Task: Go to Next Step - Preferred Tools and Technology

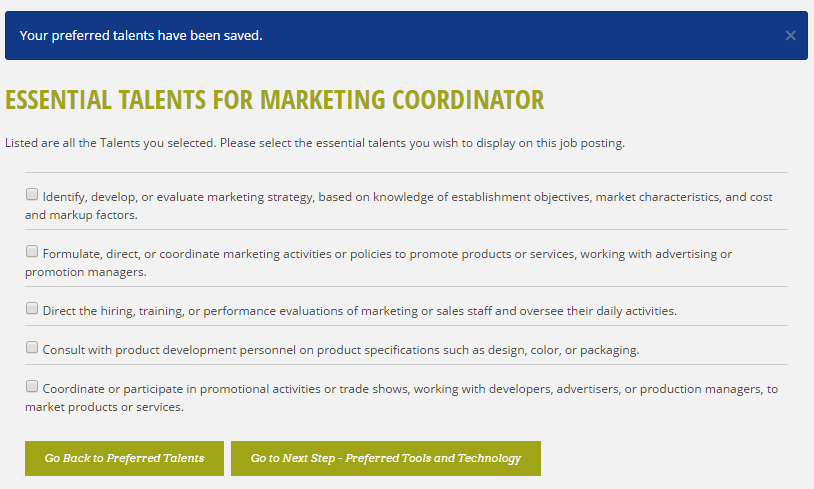Action: coord(386,458)
